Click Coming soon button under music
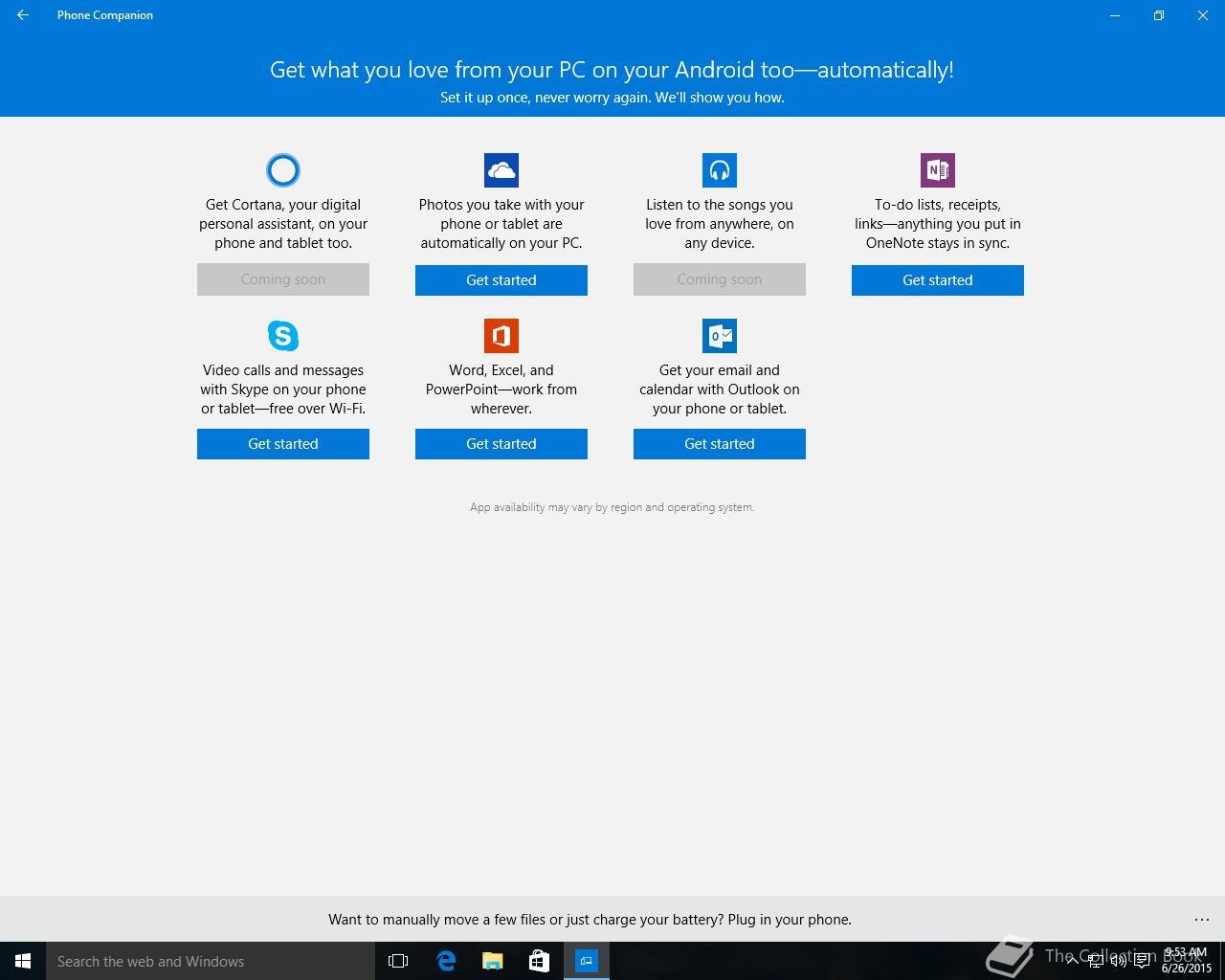Screen dimensions: 1225x980 click(720, 280)
